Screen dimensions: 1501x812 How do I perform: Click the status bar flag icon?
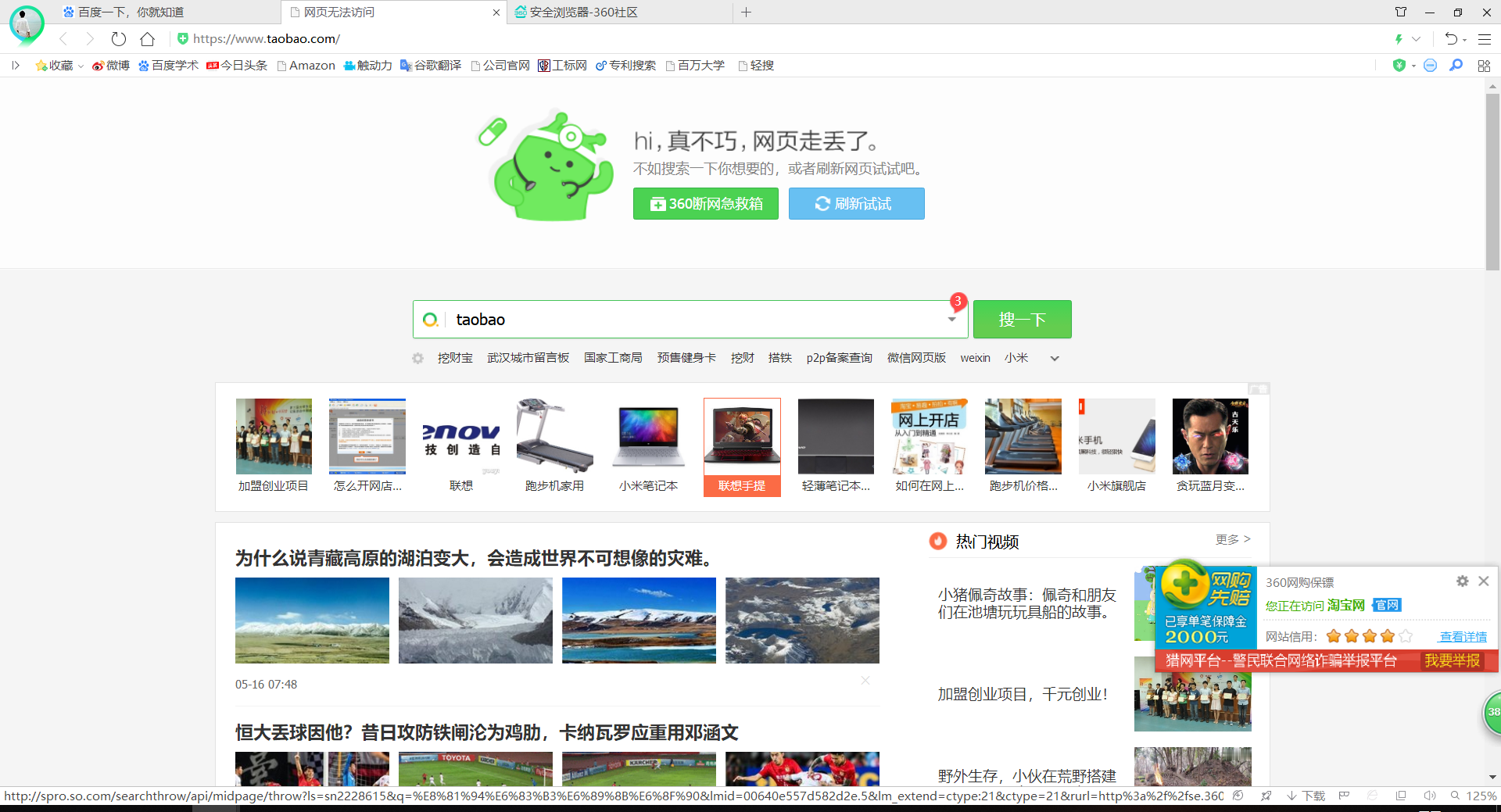pyautogui.click(x=1344, y=796)
